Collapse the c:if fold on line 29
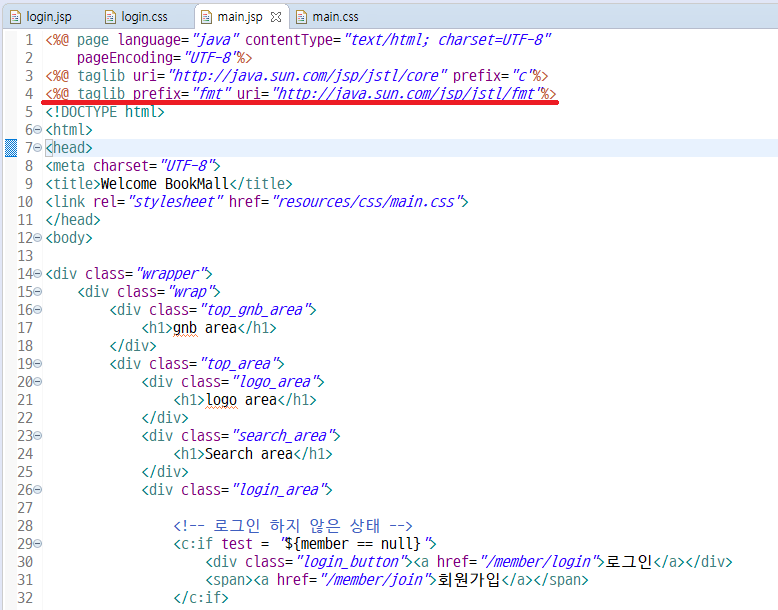The width and height of the screenshot is (778, 610). 38,544
